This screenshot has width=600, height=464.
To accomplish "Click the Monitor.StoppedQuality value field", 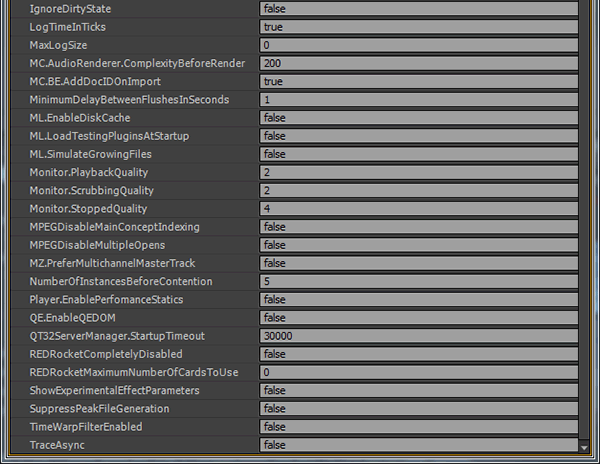I will click(418, 209).
